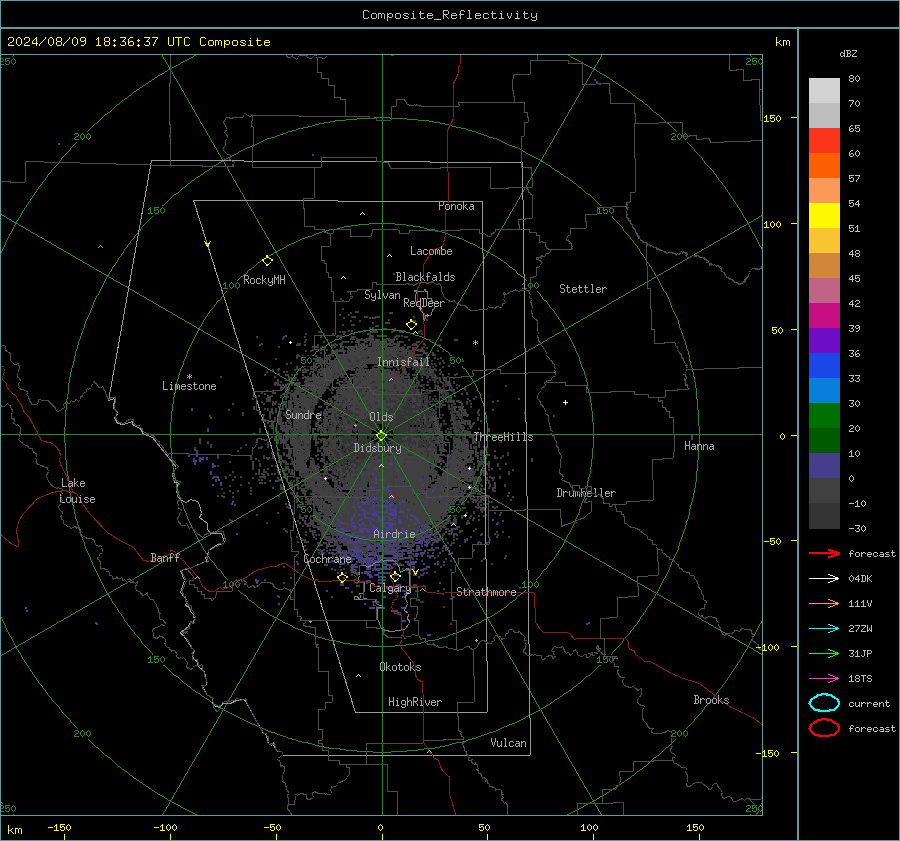This screenshot has height=841, width=900.
Task: Select the orange 111V arrow legend icon
Action: [x=824, y=603]
